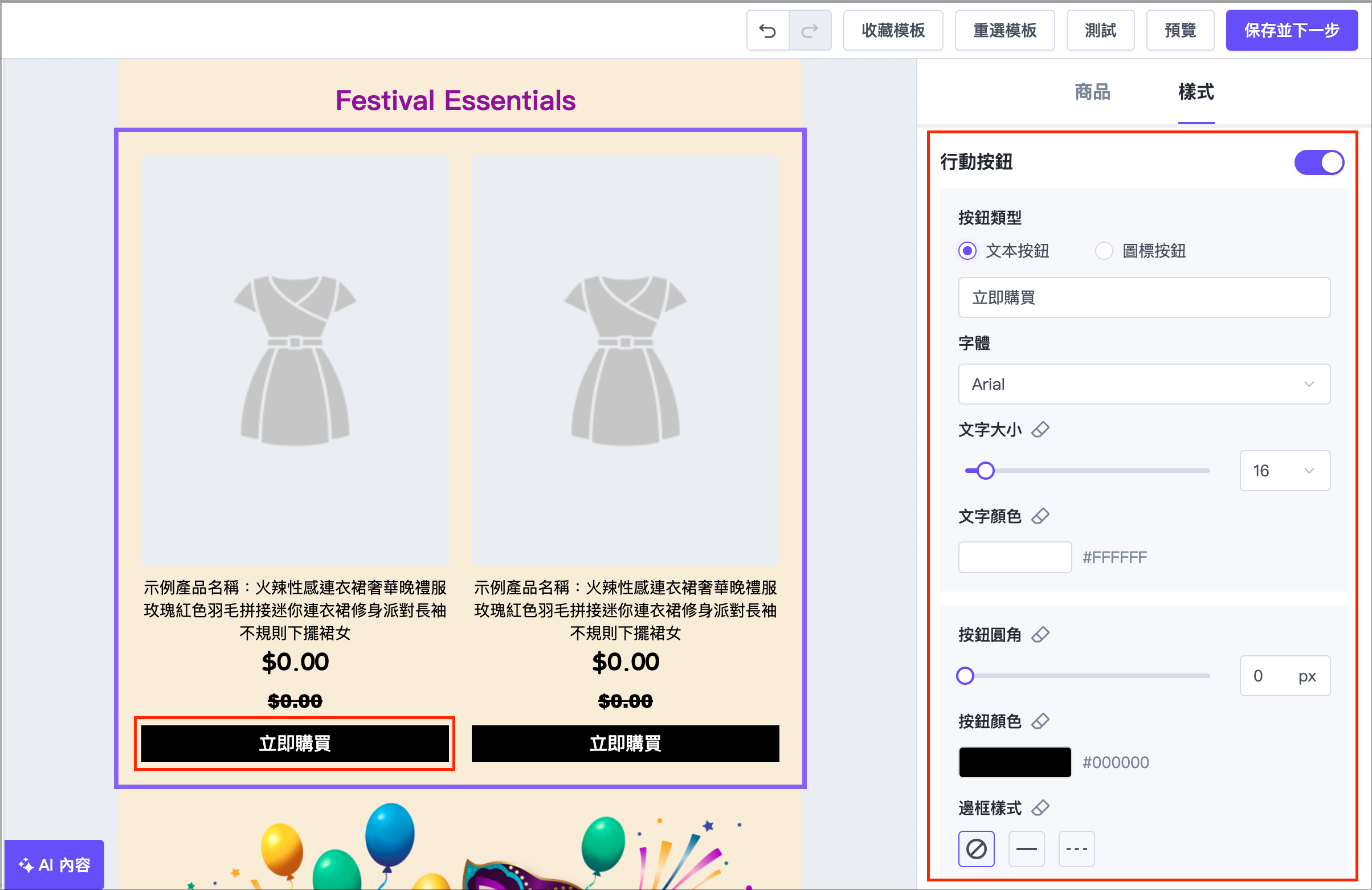Click the undo icon
Viewport: 1372px width, 890px height.
click(x=767, y=30)
